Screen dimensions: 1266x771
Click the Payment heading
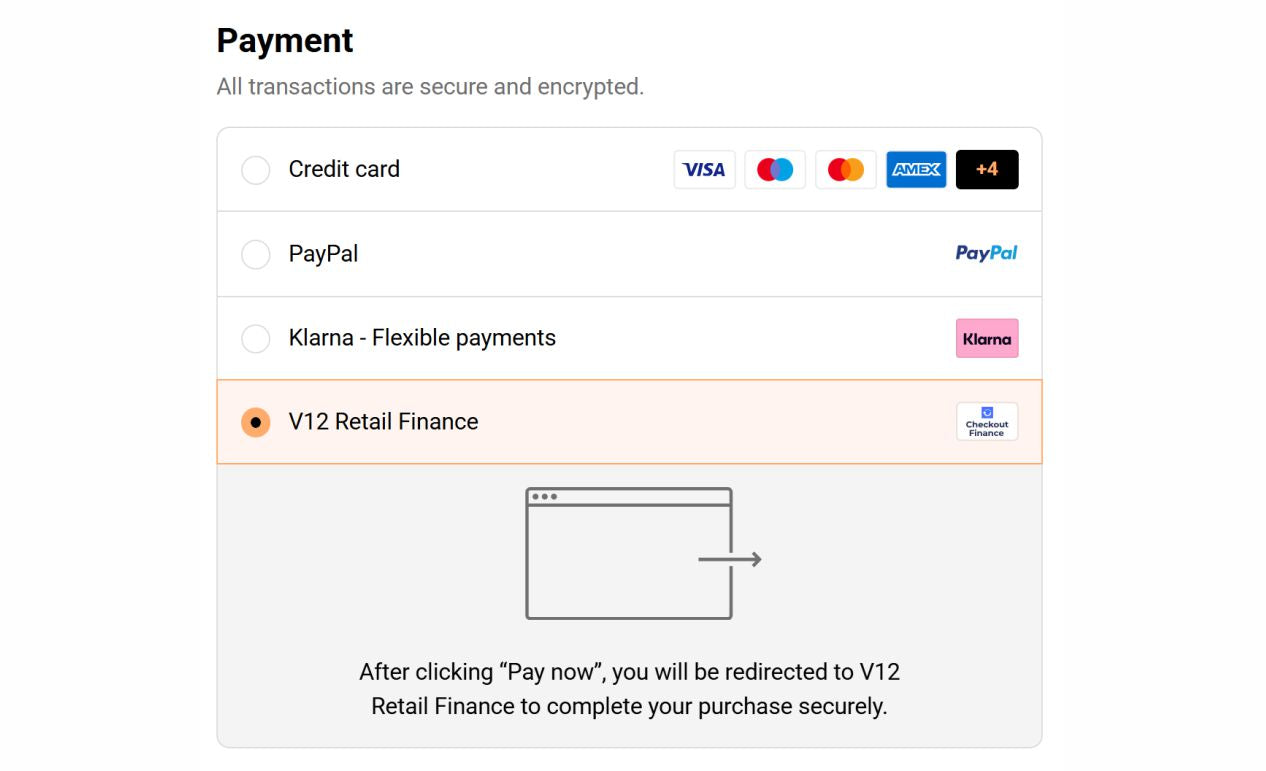pyautogui.click(x=285, y=40)
